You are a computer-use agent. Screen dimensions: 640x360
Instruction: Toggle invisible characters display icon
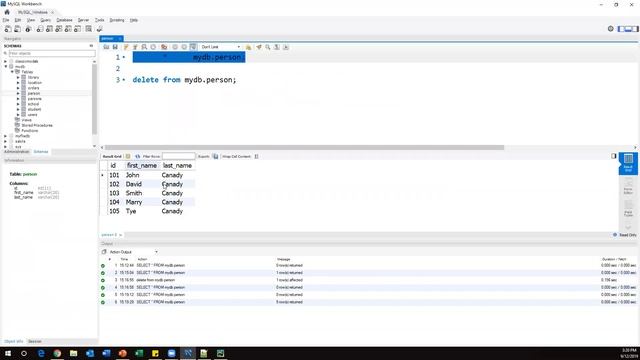pyautogui.click(x=277, y=47)
